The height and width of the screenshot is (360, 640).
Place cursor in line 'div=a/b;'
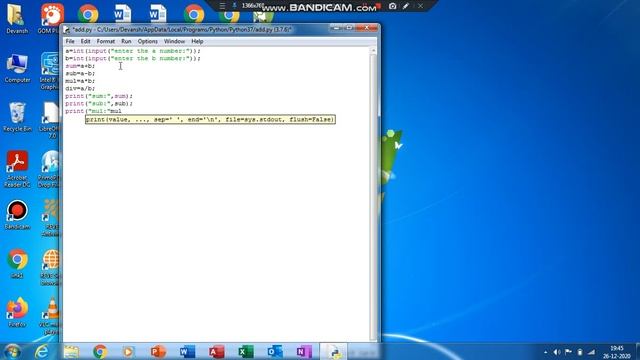[80, 88]
